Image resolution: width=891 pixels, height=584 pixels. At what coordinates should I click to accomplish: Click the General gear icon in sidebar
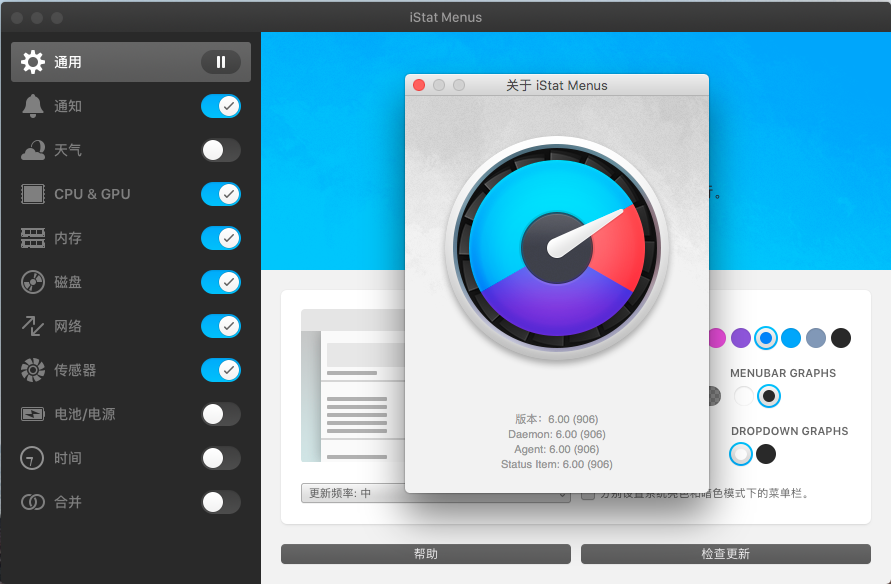[33, 62]
